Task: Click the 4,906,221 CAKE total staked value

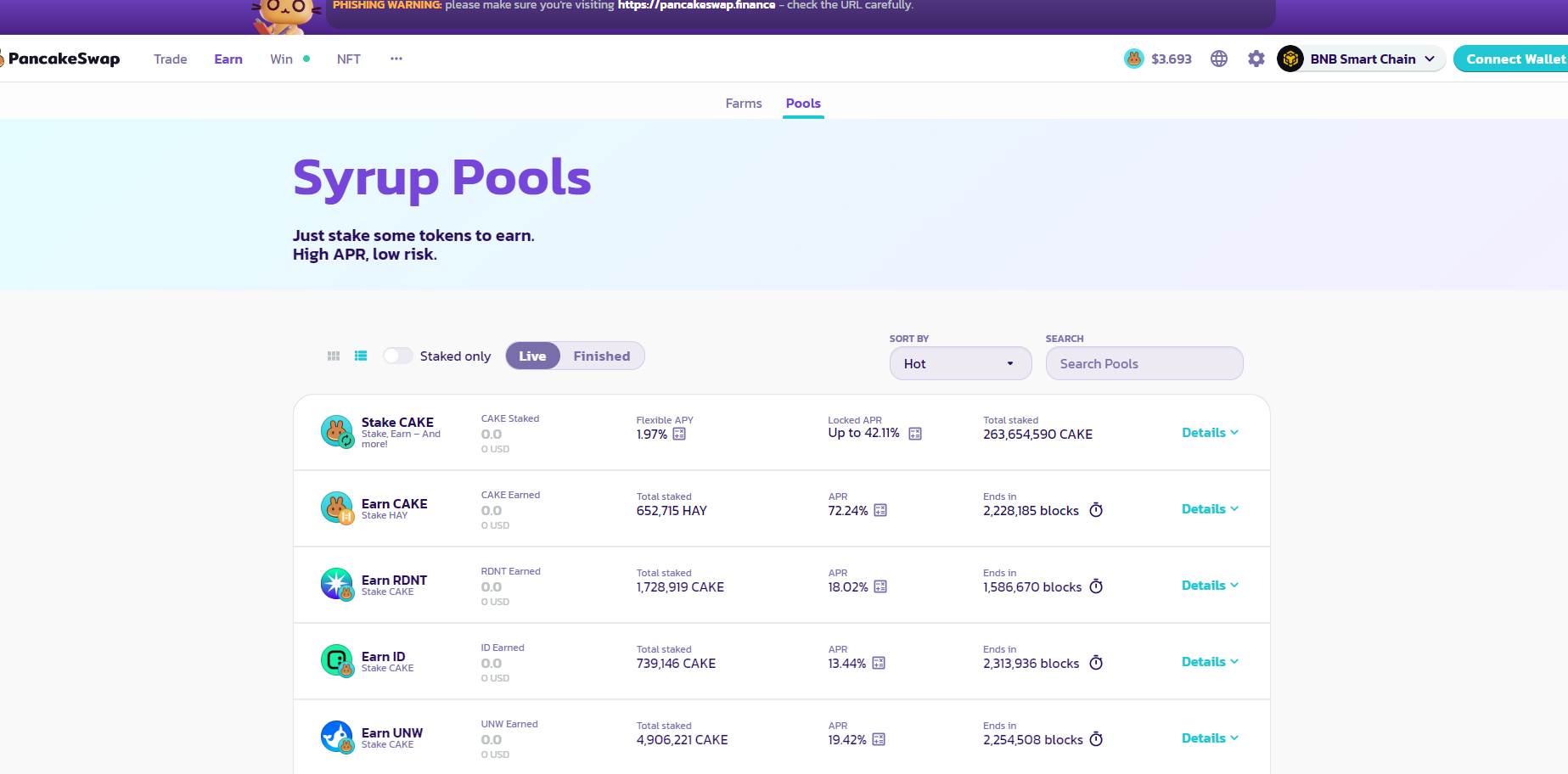Action: 683,740
